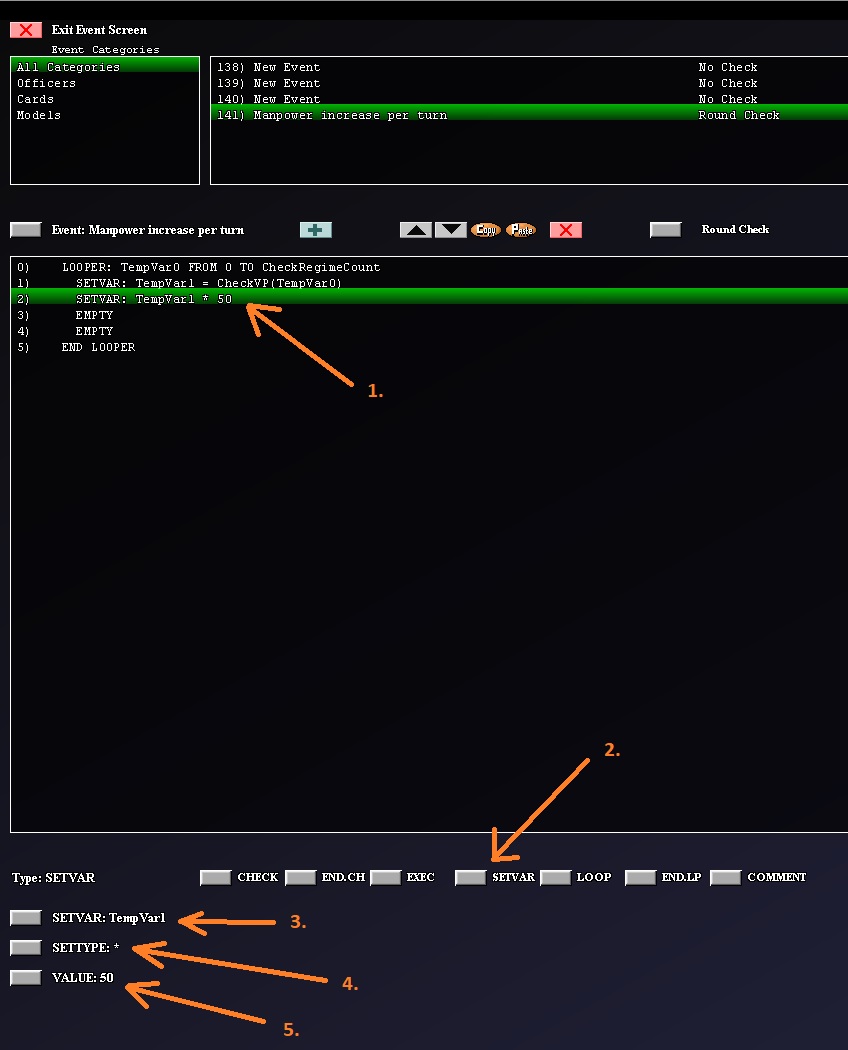Click the plus icon to add a line
Screen dimensions: 848x1050
click(315, 230)
